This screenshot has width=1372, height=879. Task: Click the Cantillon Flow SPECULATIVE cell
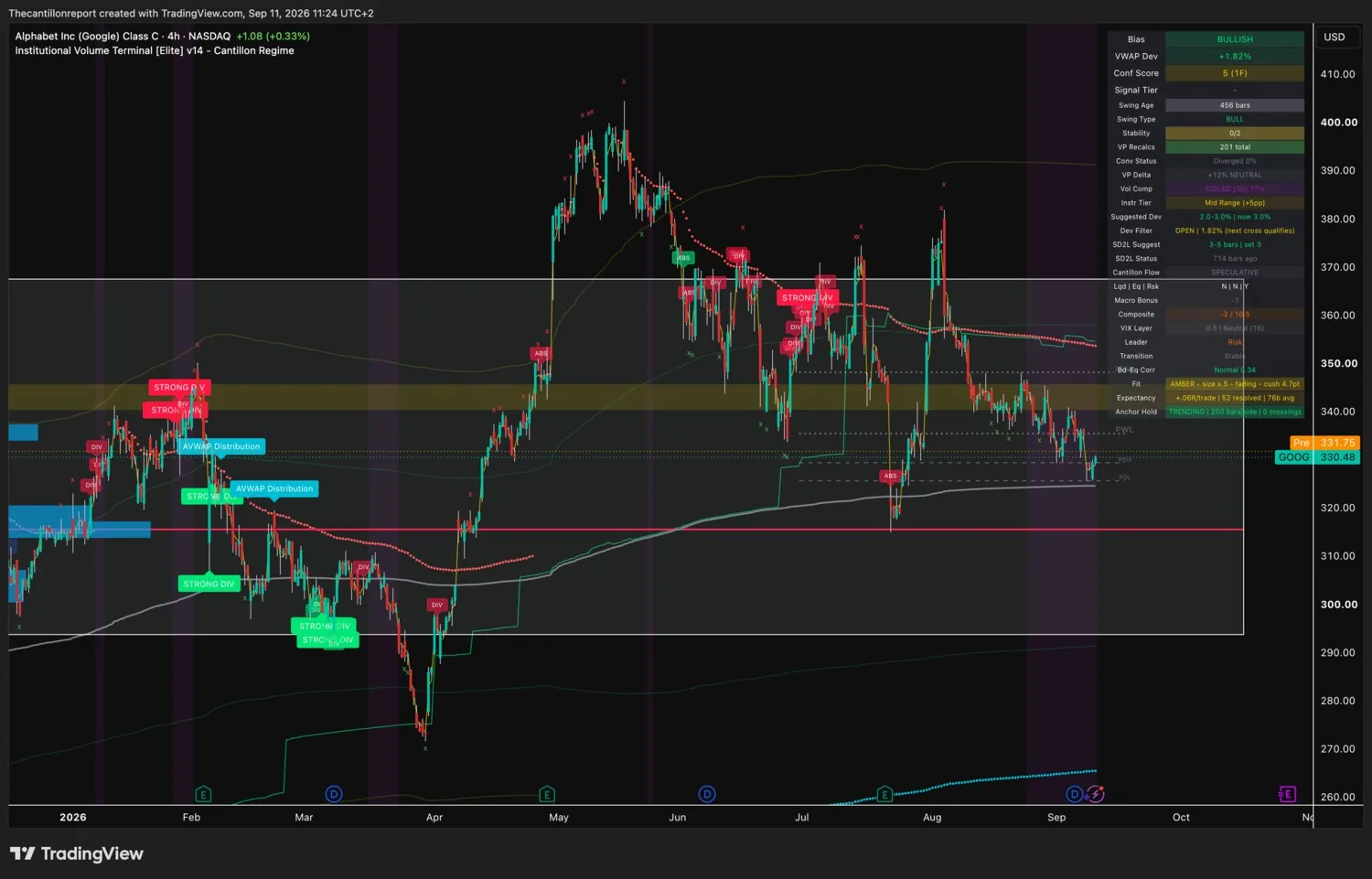[x=1235, y=273]
